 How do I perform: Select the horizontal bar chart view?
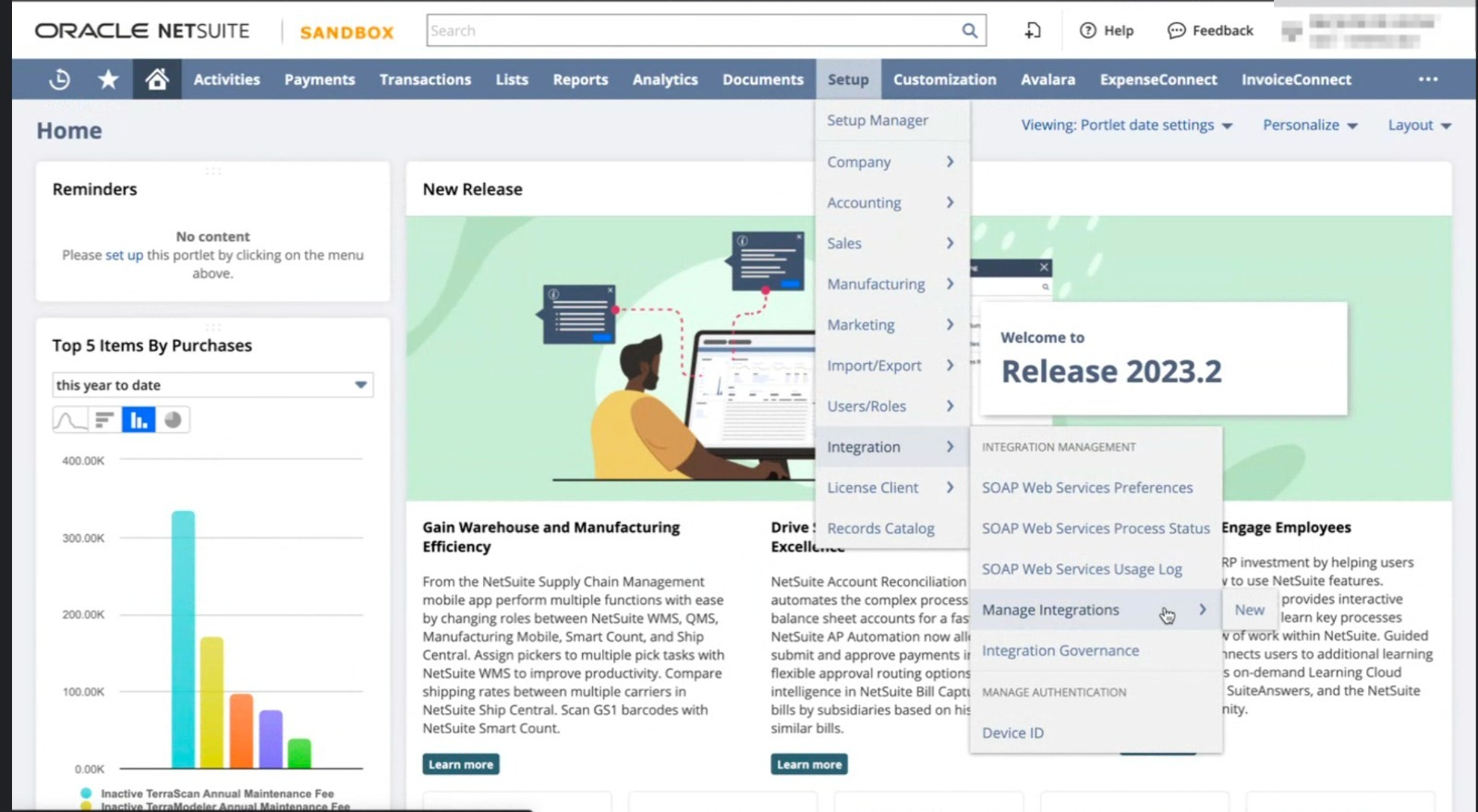[104, 420]
